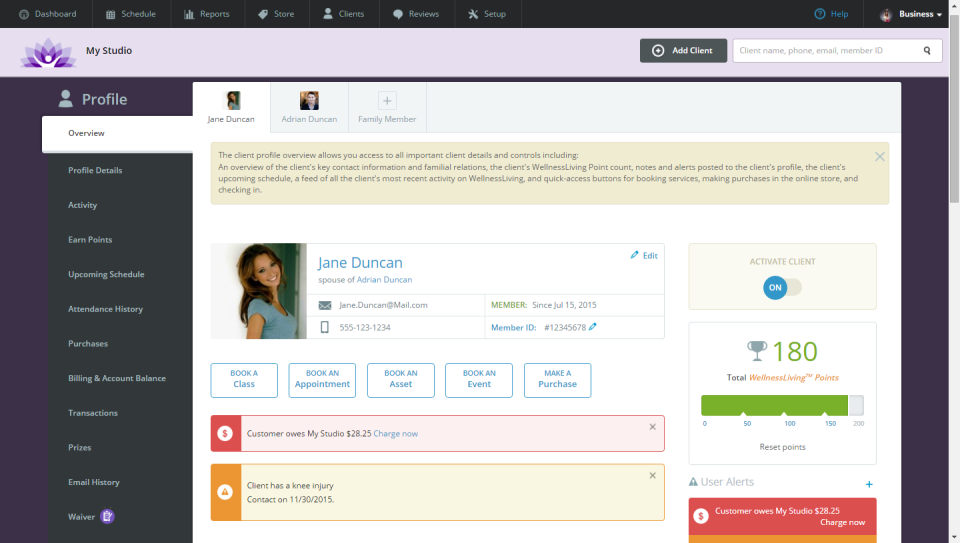Open the Reviews menu item

click(416, 13)
